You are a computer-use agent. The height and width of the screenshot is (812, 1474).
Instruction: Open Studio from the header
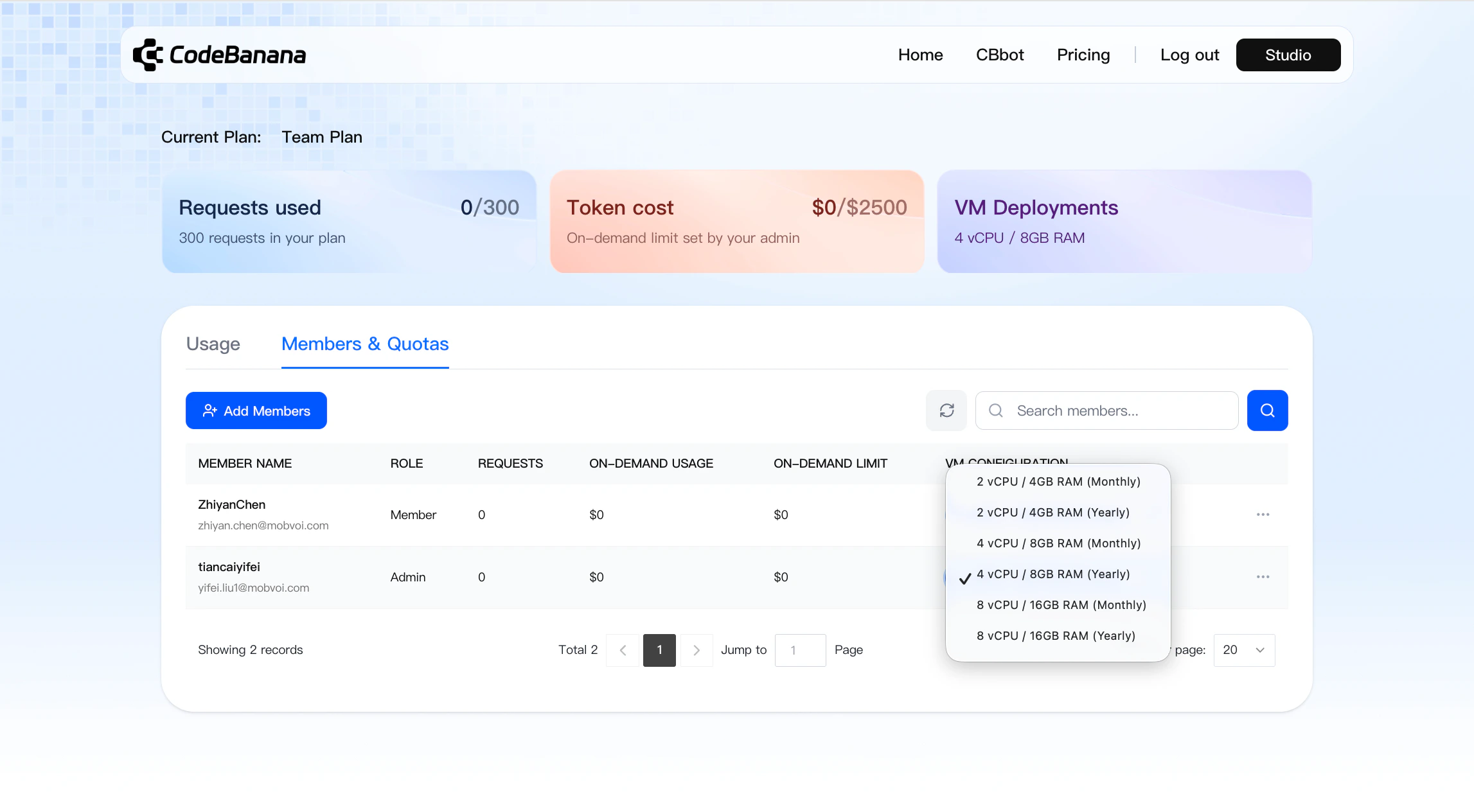(x=1288, y=55)
